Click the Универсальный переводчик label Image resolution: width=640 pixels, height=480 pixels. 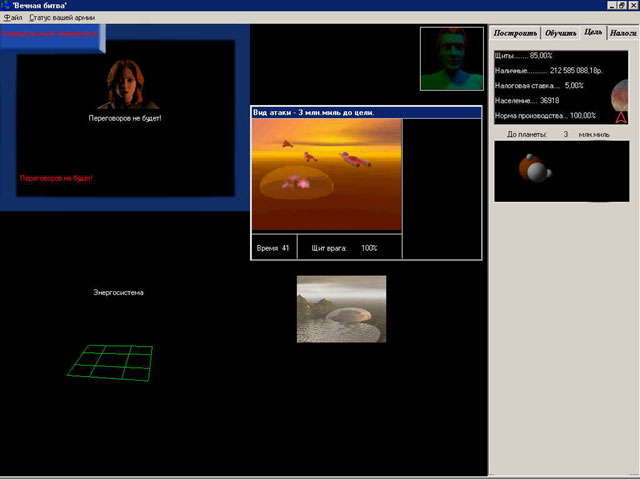50,33
